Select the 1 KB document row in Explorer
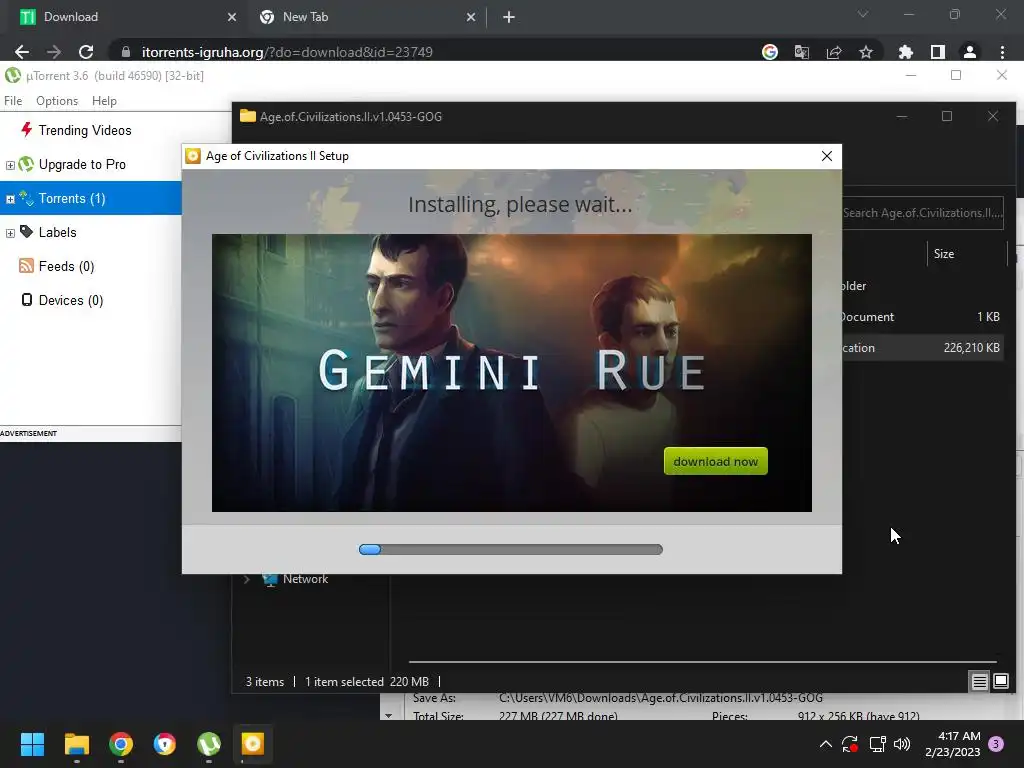The width and height of the screenshot is (1024, 768). [x=921, y=317]
